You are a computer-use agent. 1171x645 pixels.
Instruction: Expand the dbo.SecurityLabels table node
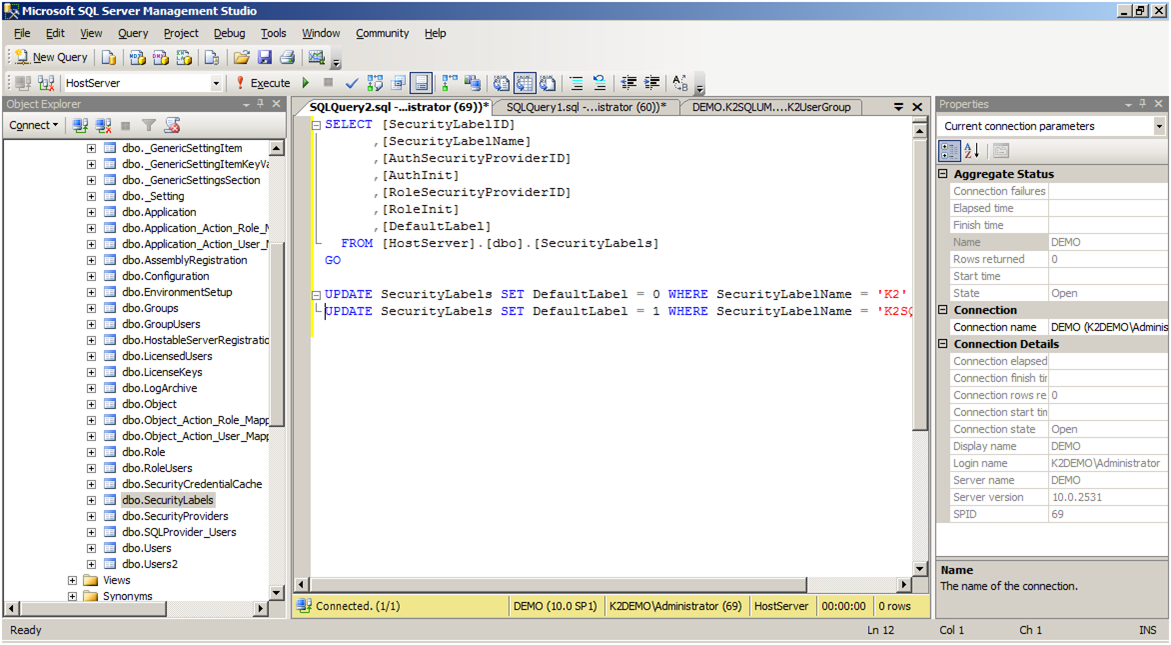91,500
